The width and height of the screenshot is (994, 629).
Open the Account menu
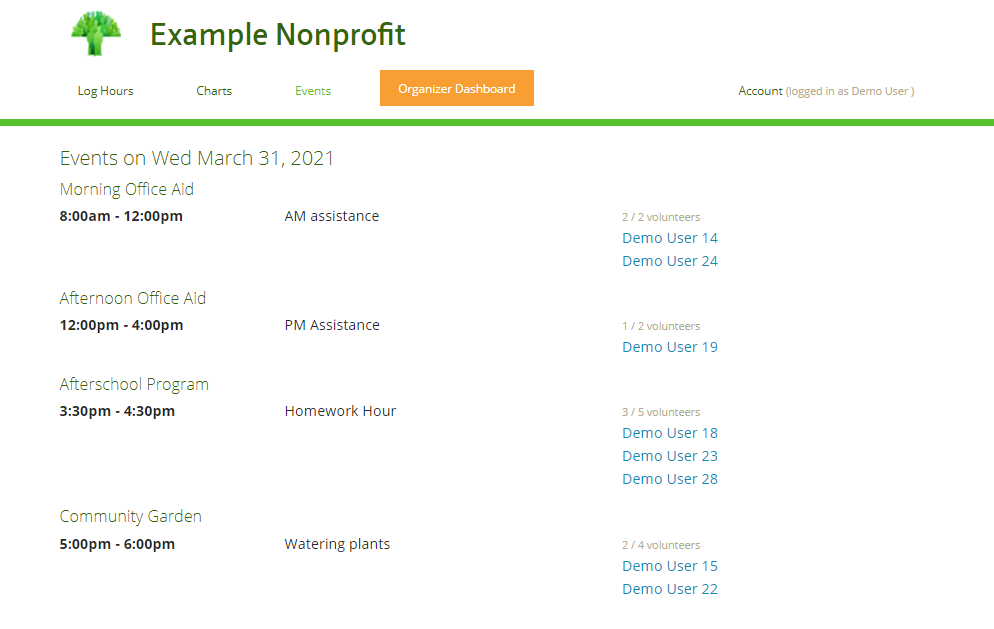click(761, 91)
